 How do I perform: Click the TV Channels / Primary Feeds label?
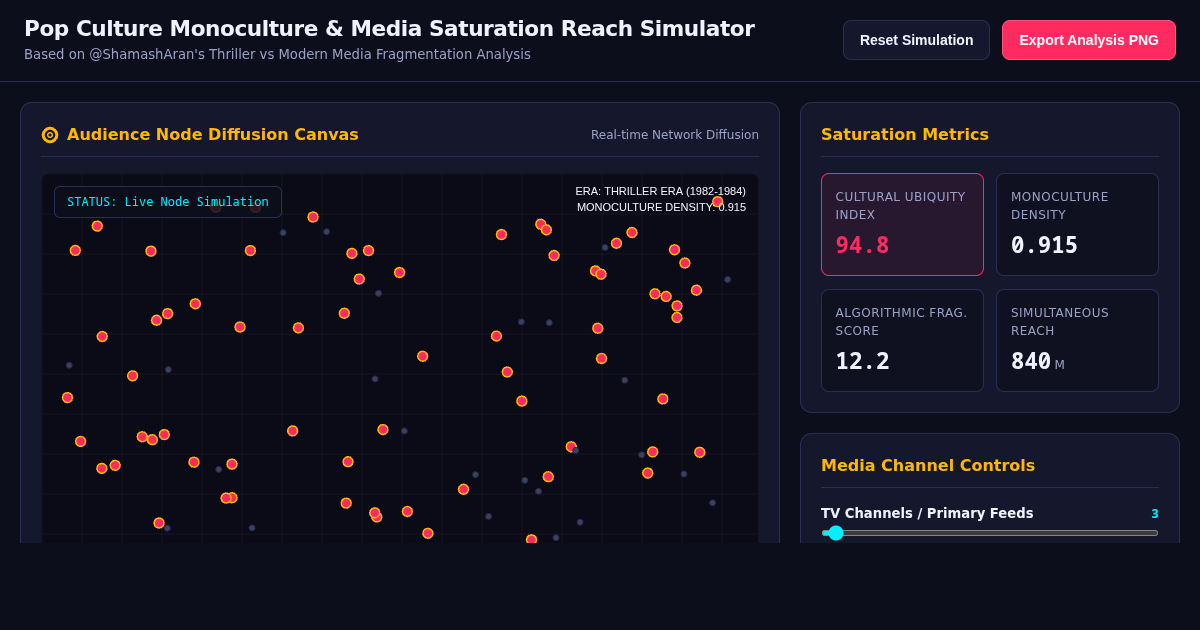(927, 513)
